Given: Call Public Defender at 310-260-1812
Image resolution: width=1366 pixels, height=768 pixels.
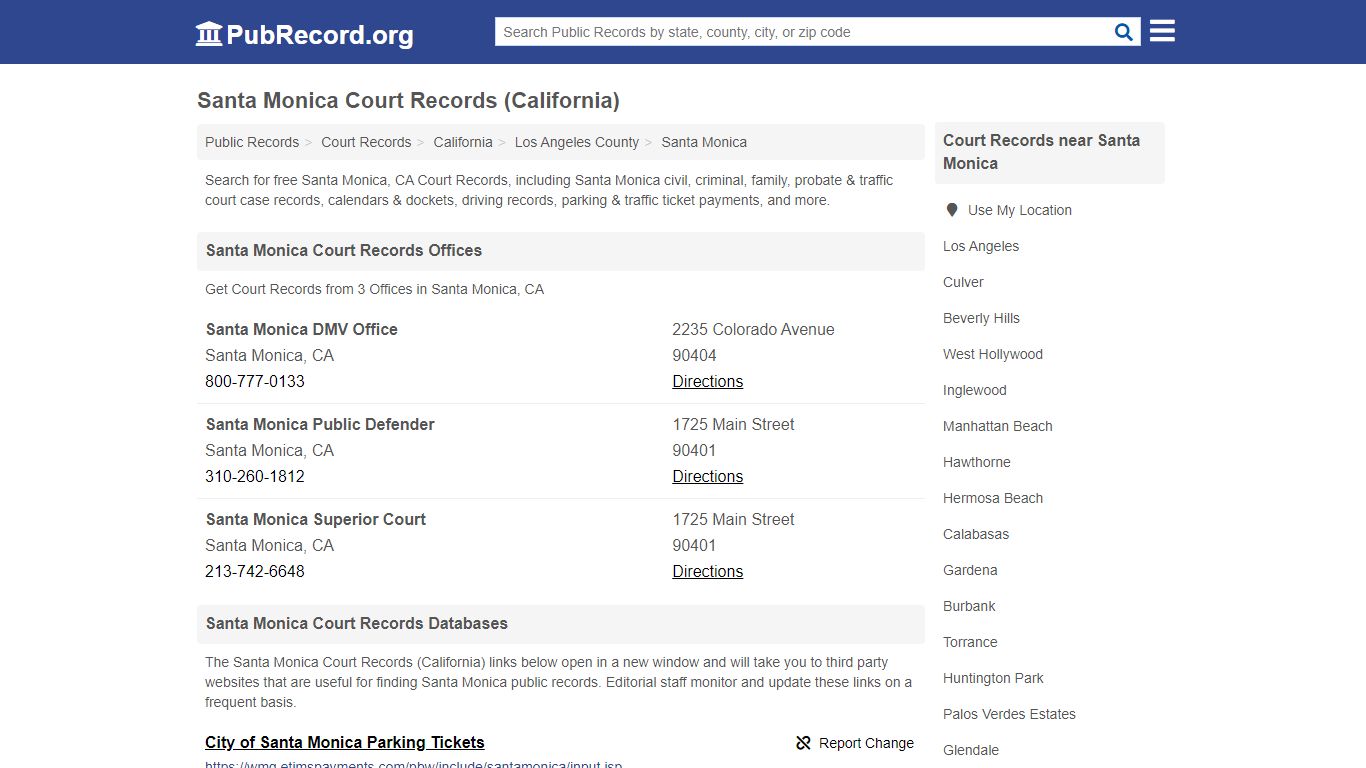Looking at the screenshot, I should (x=255, y=476).
